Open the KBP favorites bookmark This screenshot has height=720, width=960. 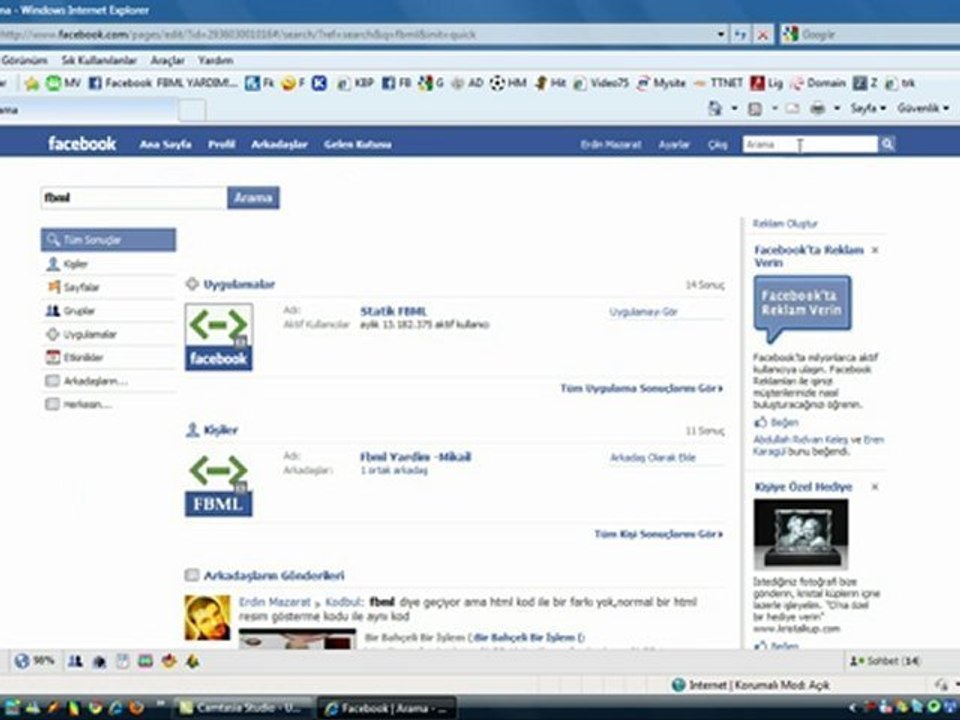(x=354, y=83)
